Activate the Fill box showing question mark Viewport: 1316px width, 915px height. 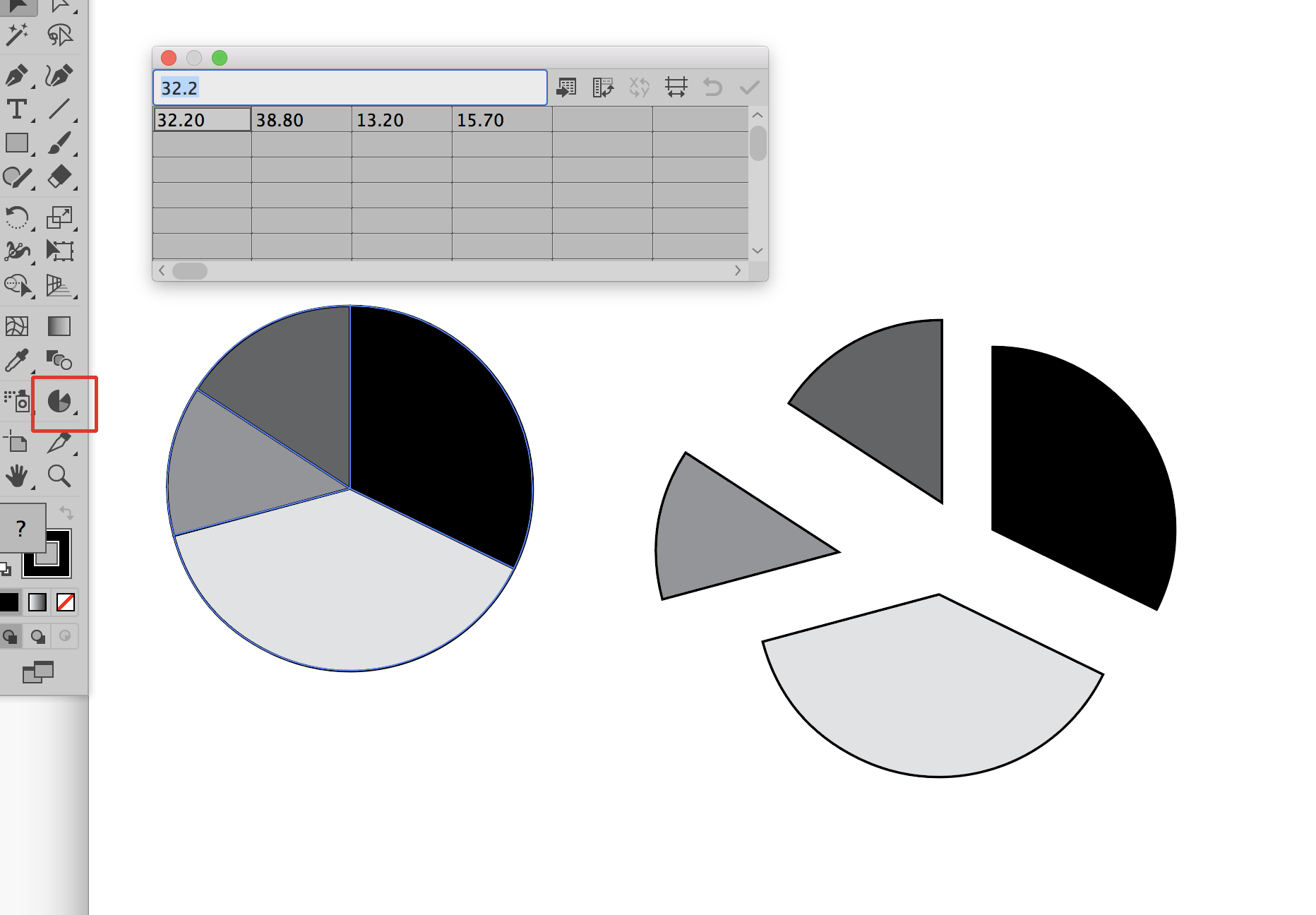point(21,527)
